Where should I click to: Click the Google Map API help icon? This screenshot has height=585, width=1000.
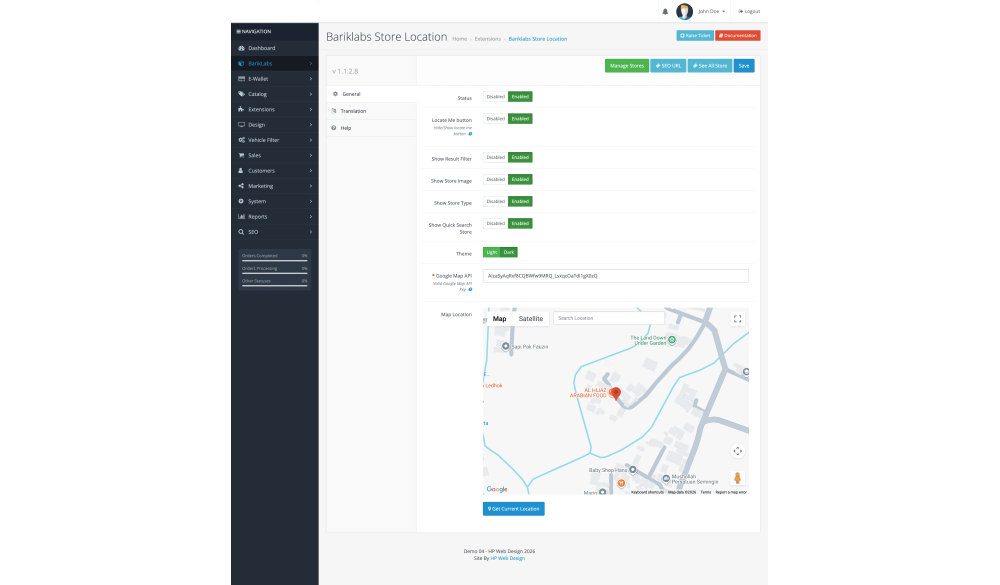click(471, 289)
